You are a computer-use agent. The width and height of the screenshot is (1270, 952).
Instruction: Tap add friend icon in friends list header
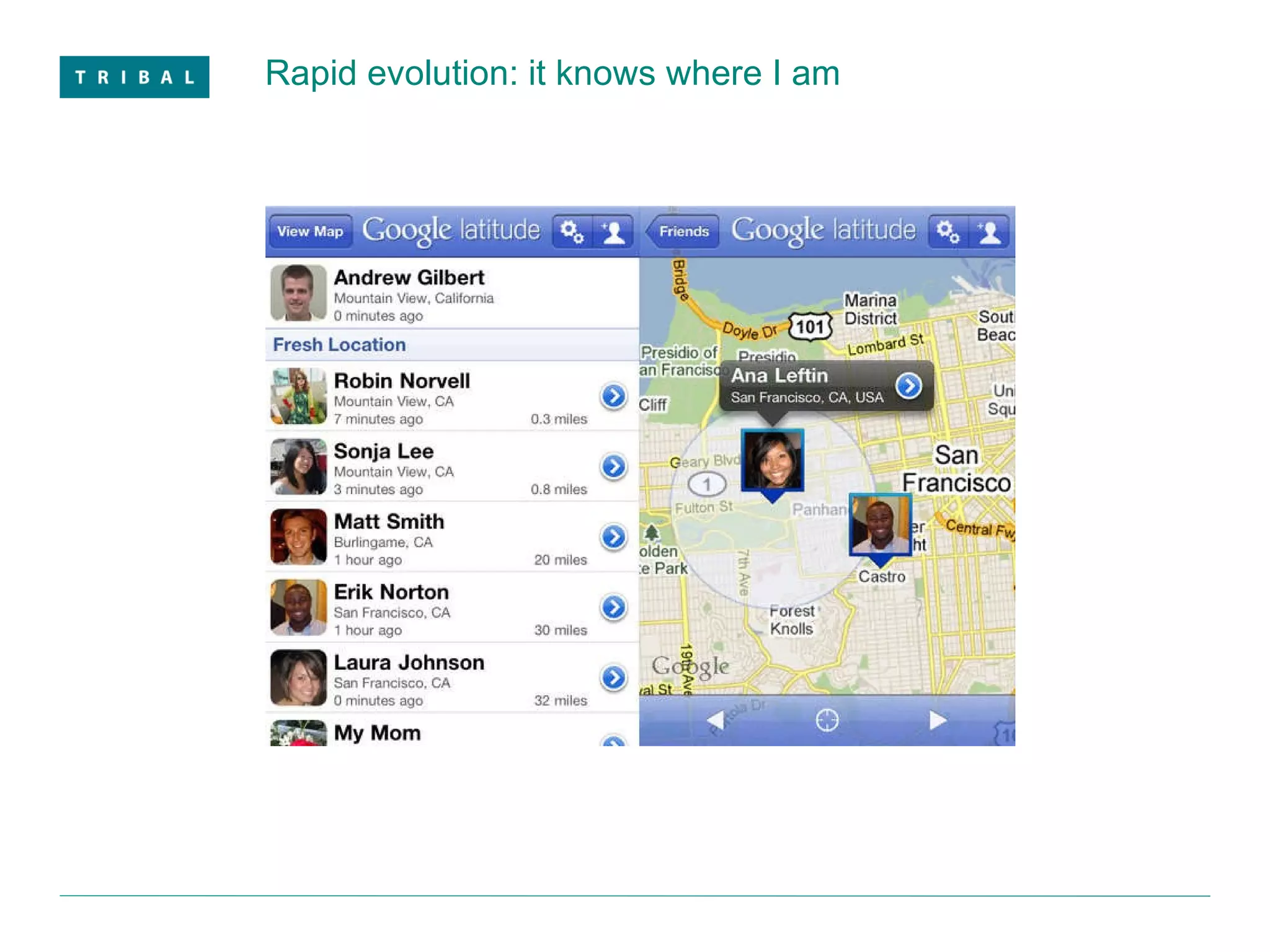[x=613, y=232]
